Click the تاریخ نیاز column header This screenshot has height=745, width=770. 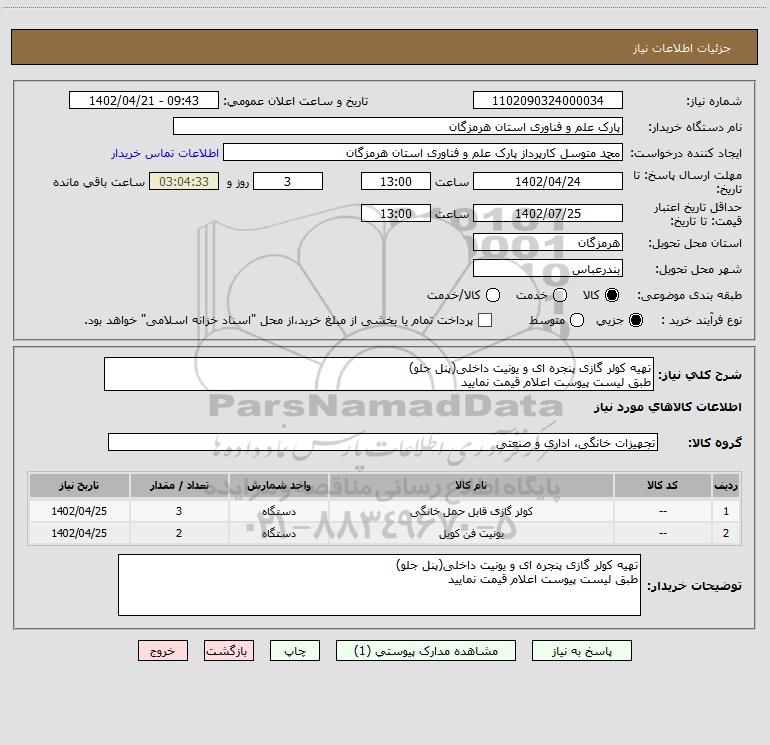[79, 485]
